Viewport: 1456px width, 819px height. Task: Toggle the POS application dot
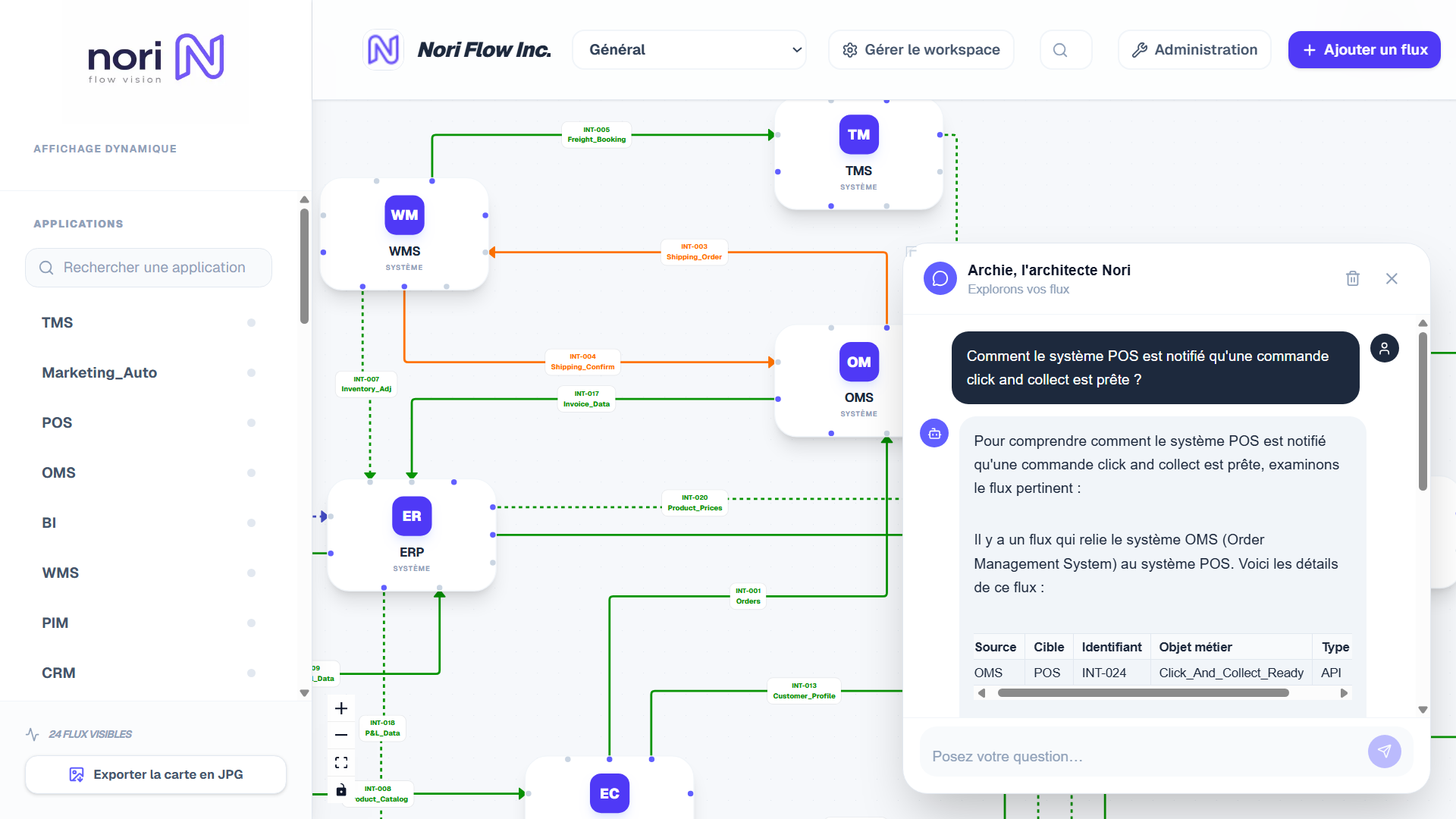tap(251, 423)
